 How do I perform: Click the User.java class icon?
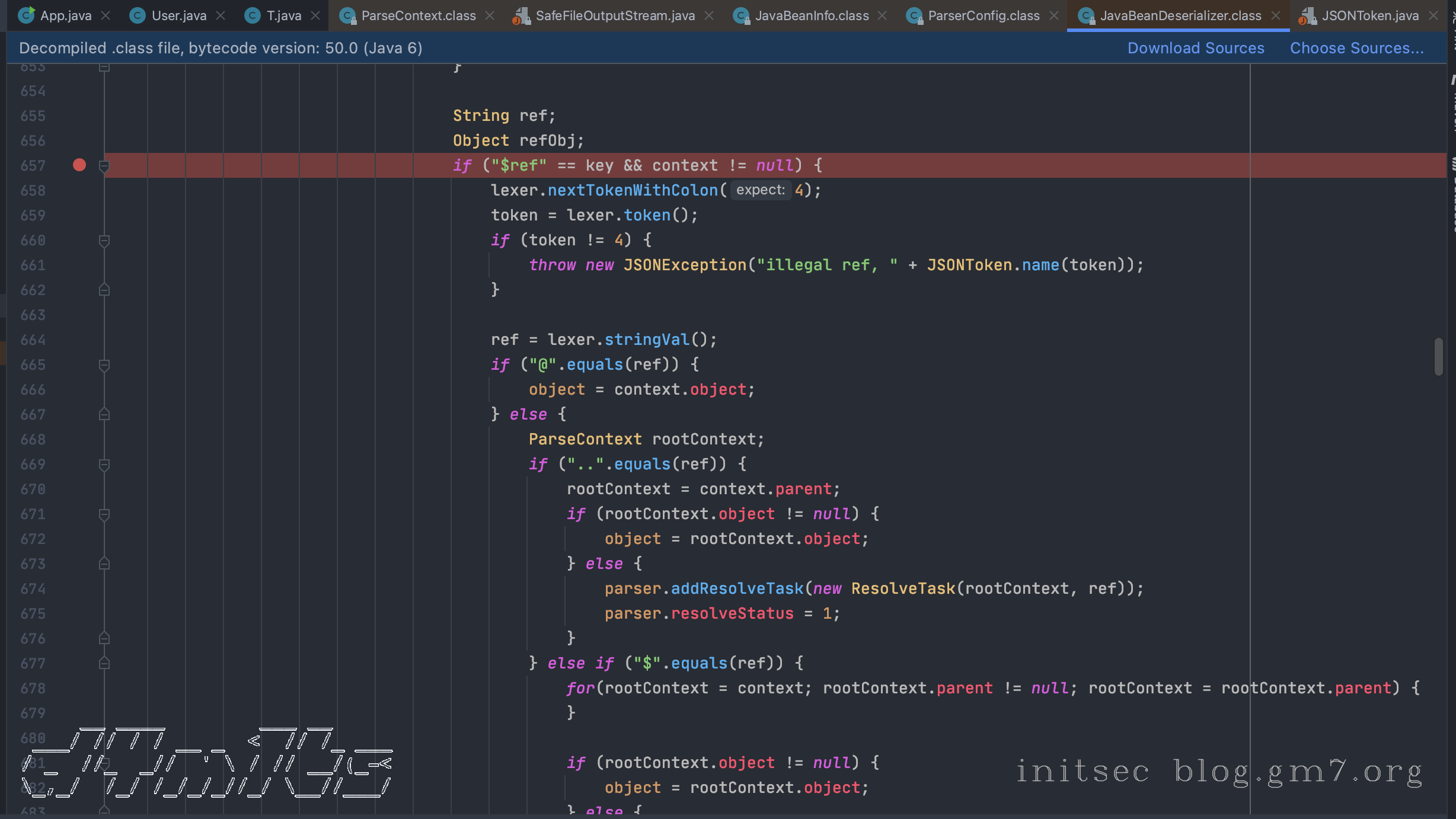tap(137, 16)
